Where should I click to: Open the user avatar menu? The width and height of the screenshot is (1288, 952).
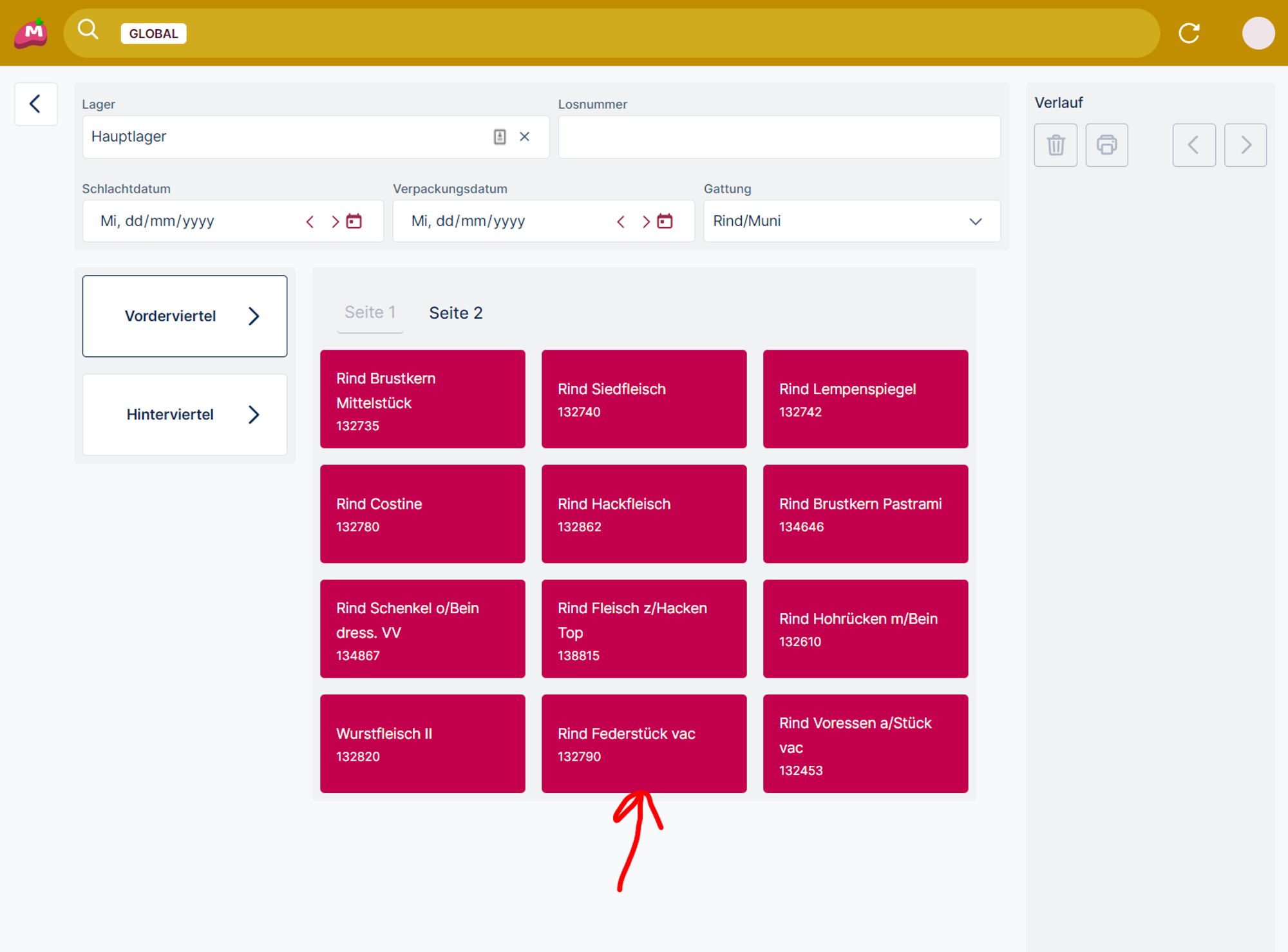point(1258,33)
